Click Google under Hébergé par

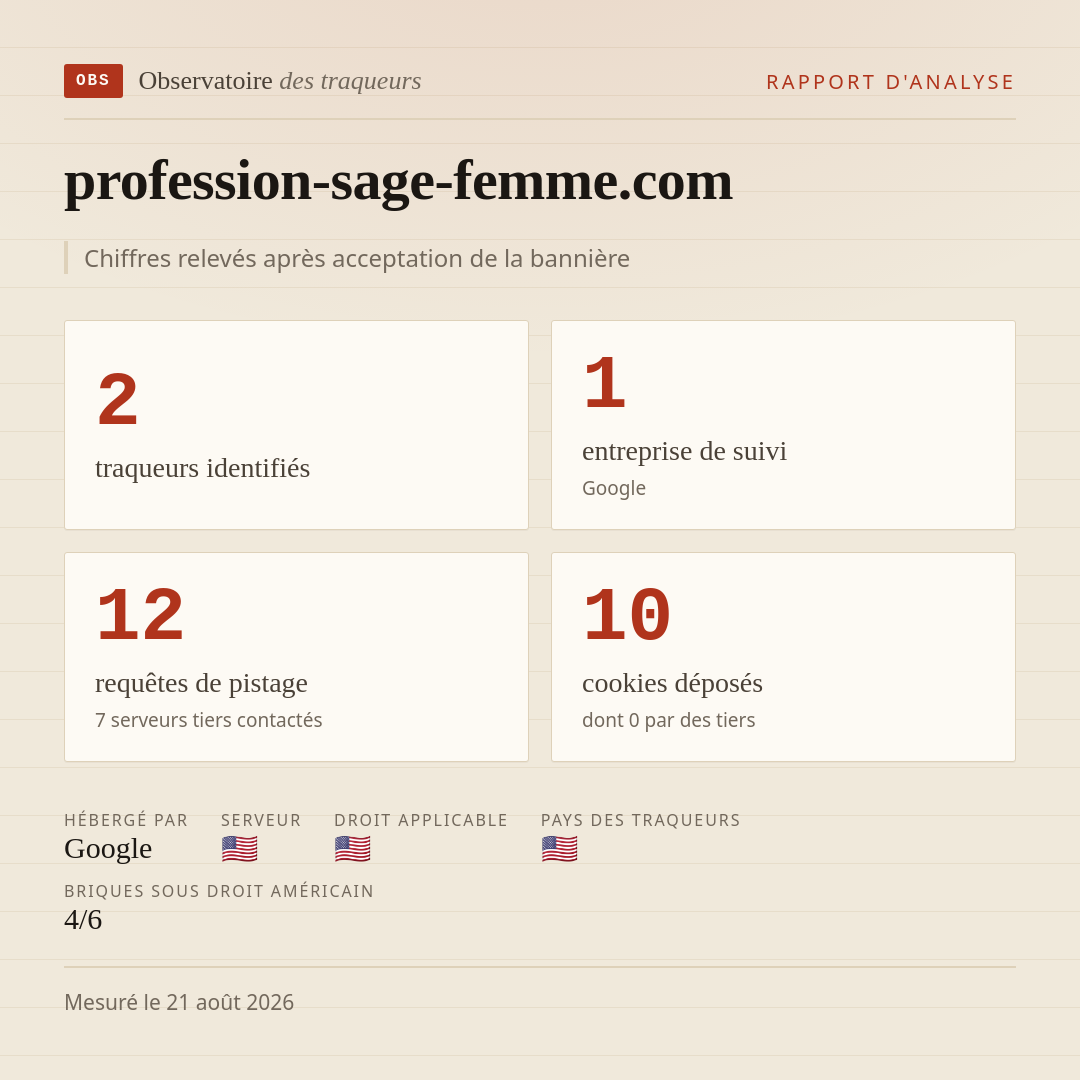click(108, 849)
